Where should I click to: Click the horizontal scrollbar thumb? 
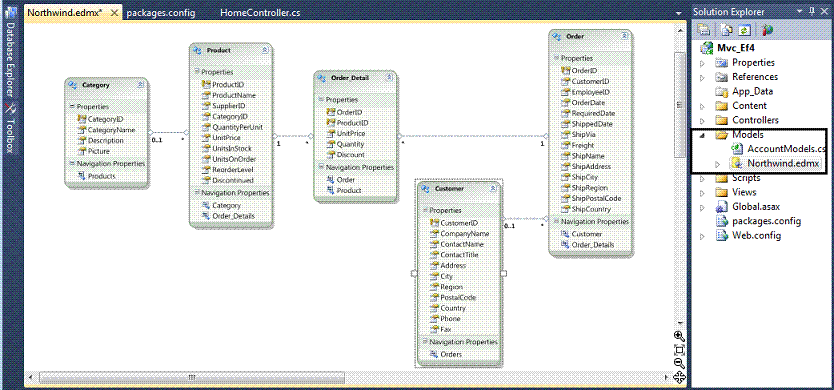[x=192, y=377]
